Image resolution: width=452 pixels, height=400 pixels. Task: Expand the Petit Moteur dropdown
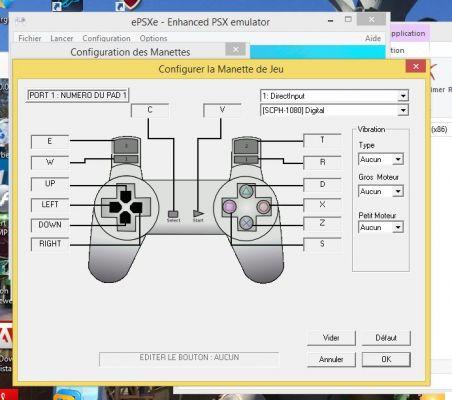pos(381,228)
